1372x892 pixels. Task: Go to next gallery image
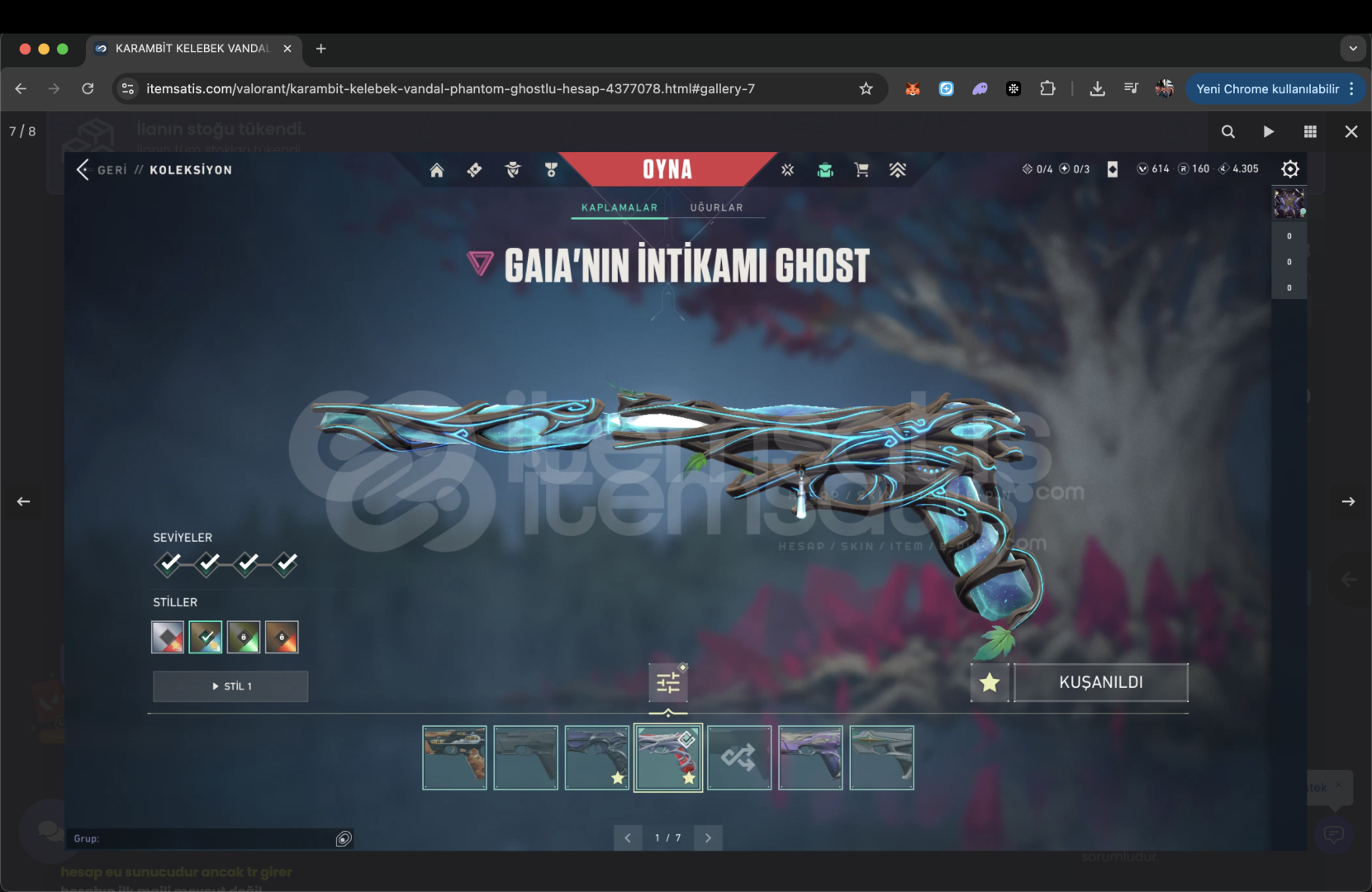click(x=1348, y=501)
